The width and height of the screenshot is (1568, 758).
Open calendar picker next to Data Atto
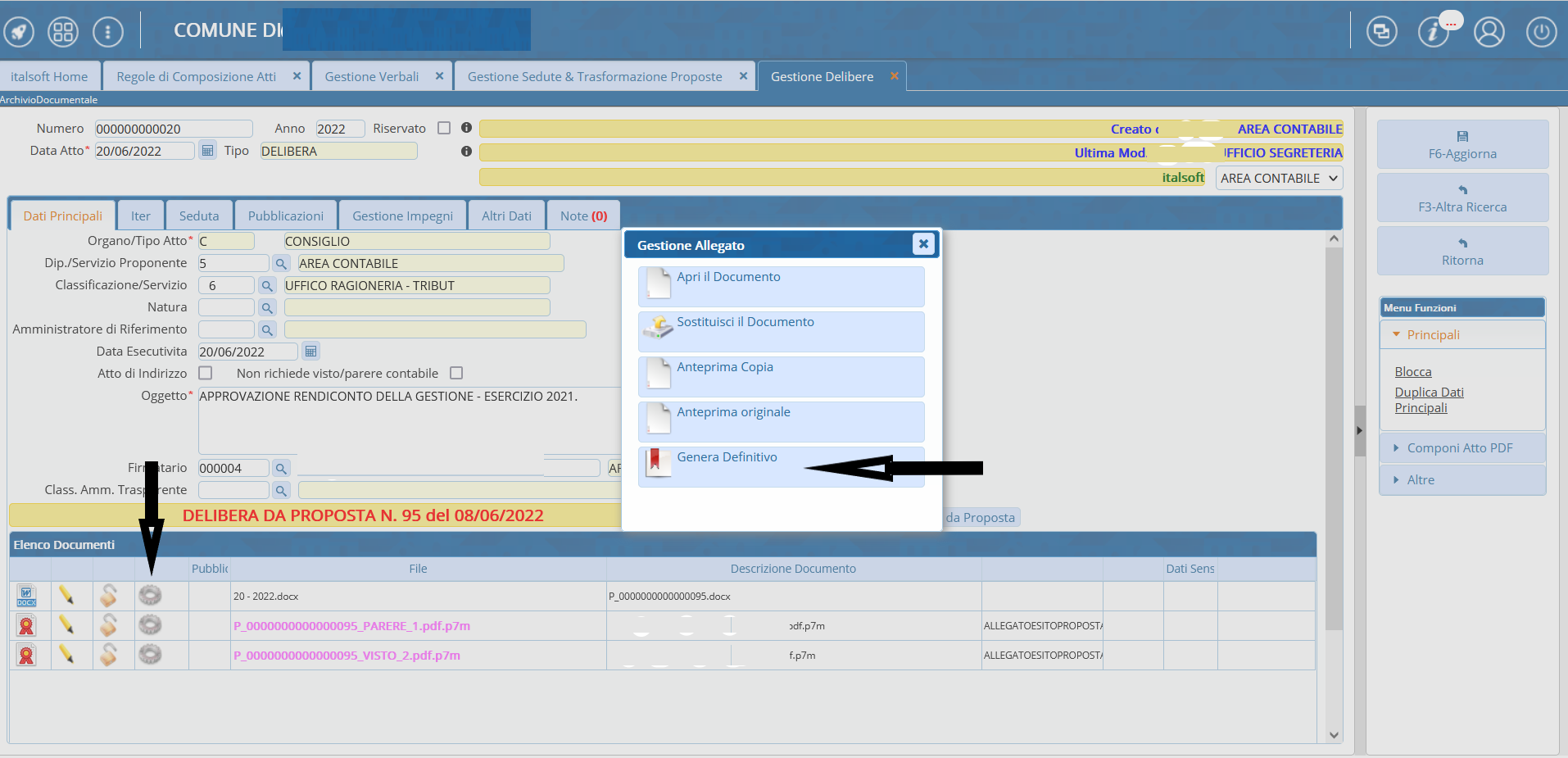point(207,151)
